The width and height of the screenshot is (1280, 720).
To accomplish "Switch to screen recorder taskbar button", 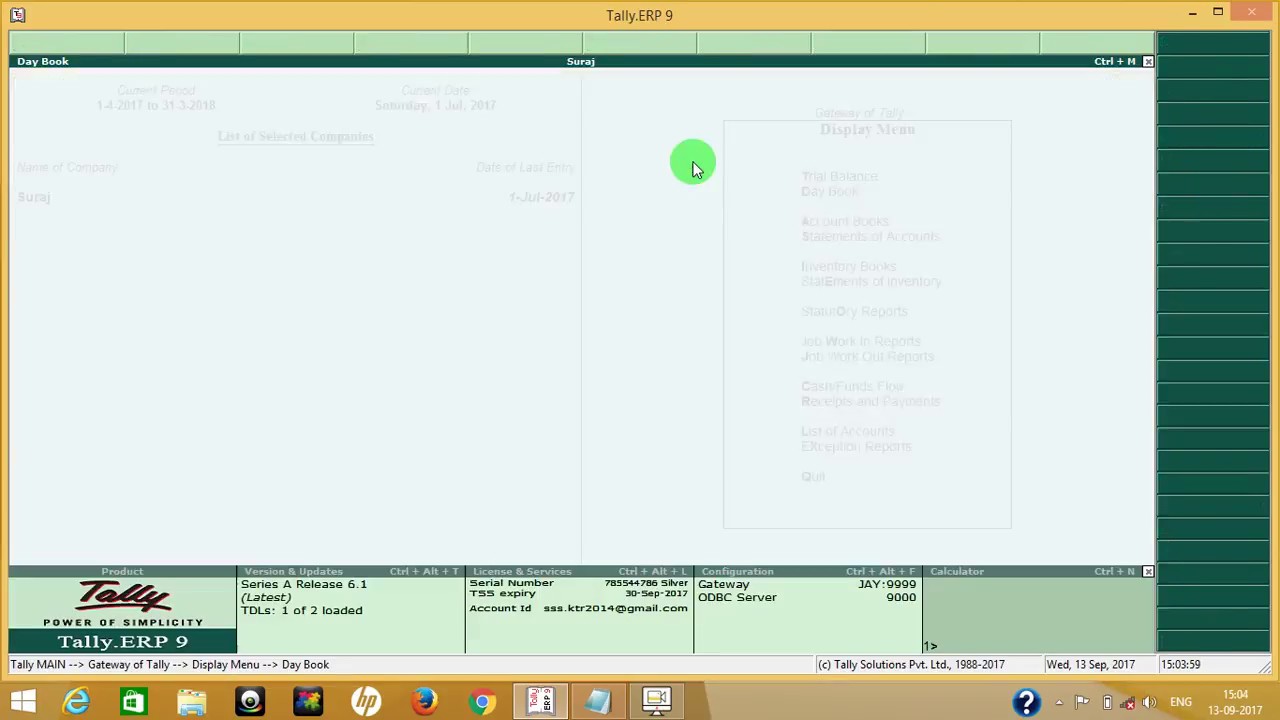I will [x=656, y=701].
